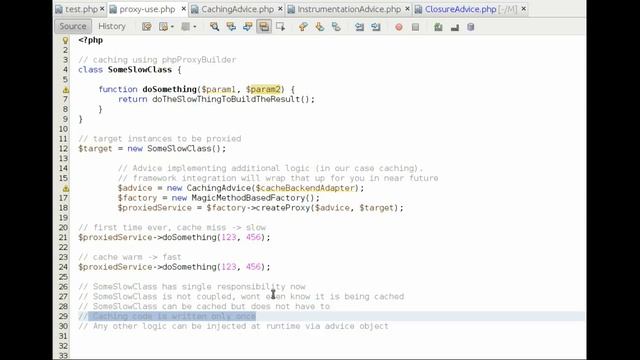
Task: Click line number 30 in gutter
Action: point(63,326)
